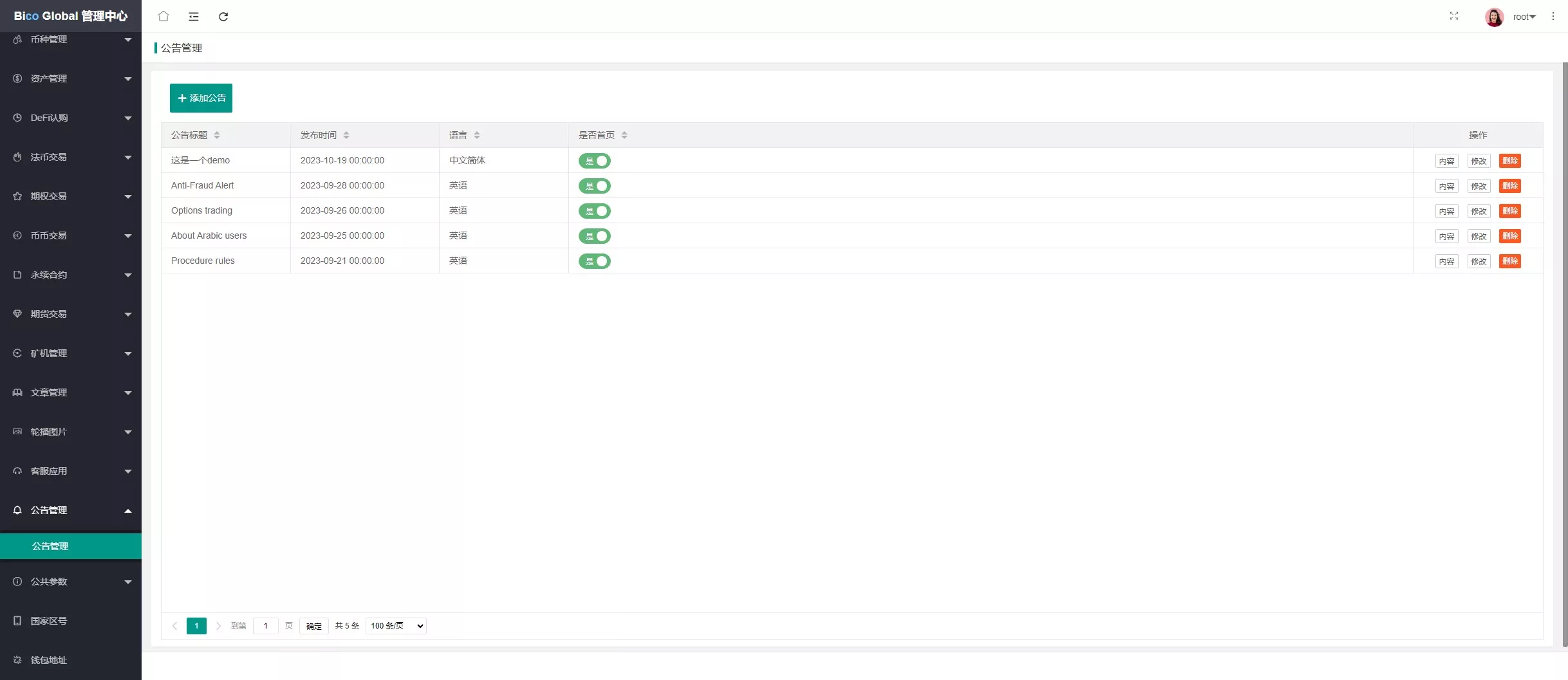Screen dimensions: 1568x680
Task: Open 国家区号 in the sidebar
Action: coord(71,621)
